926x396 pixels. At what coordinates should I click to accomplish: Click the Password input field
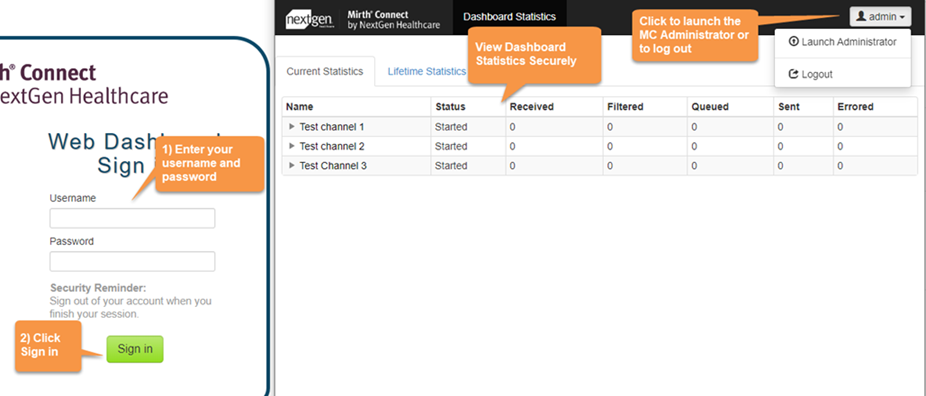(x=132, y=261)
